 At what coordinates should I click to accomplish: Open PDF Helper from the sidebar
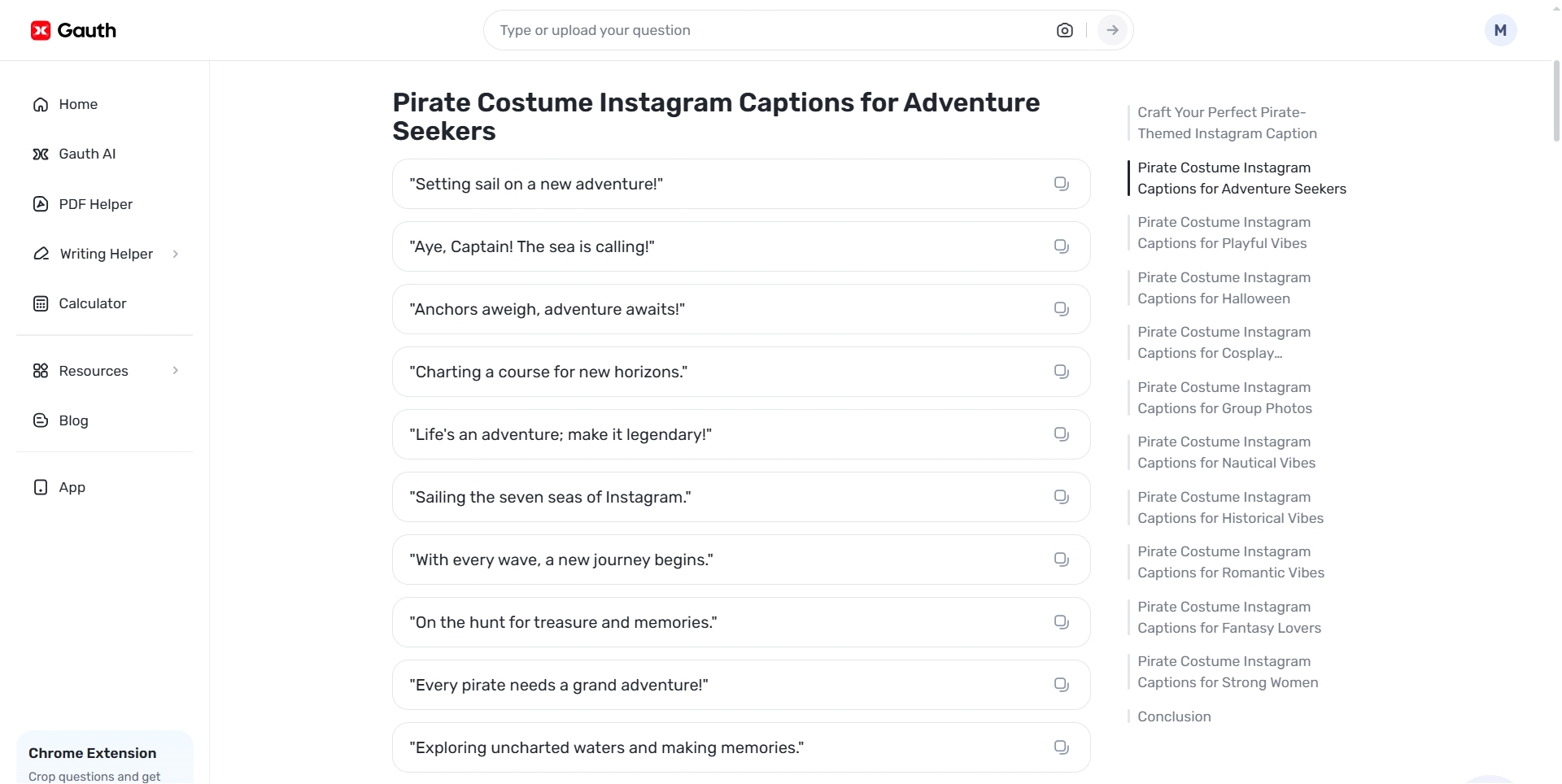coord(95,204)
